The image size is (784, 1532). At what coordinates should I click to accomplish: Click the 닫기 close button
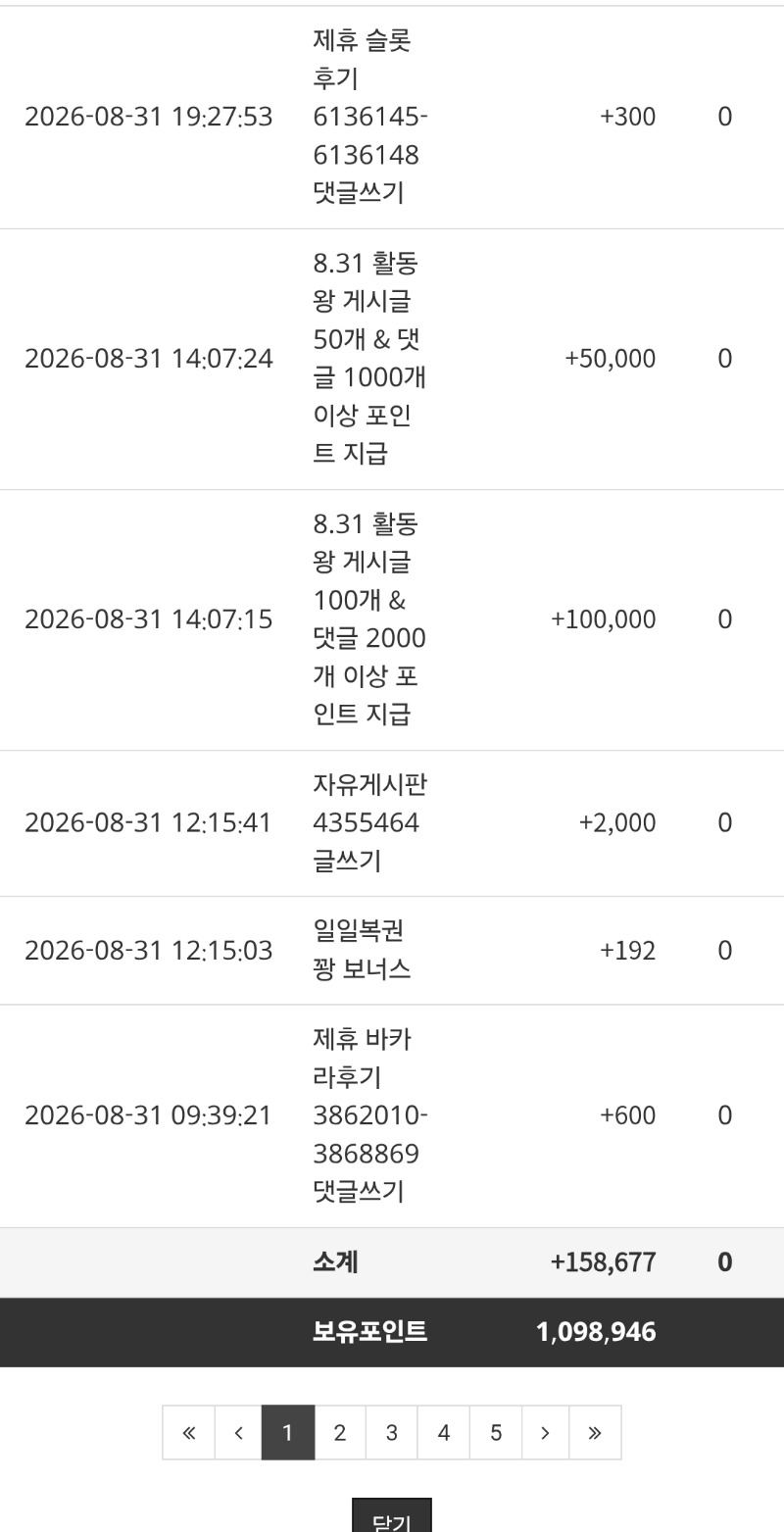pos(392,1517)
